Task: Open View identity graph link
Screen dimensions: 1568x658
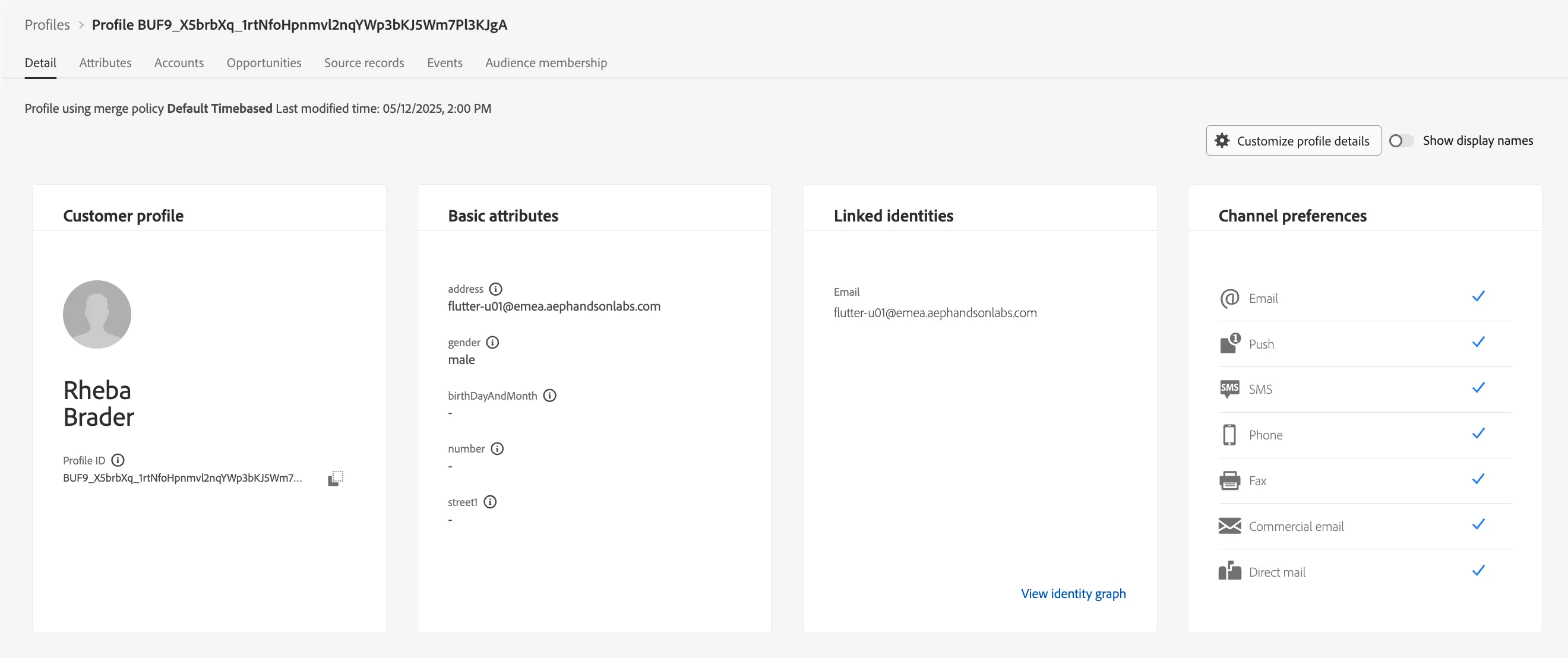Action: pyautogui.click(x=1073, y=593)
